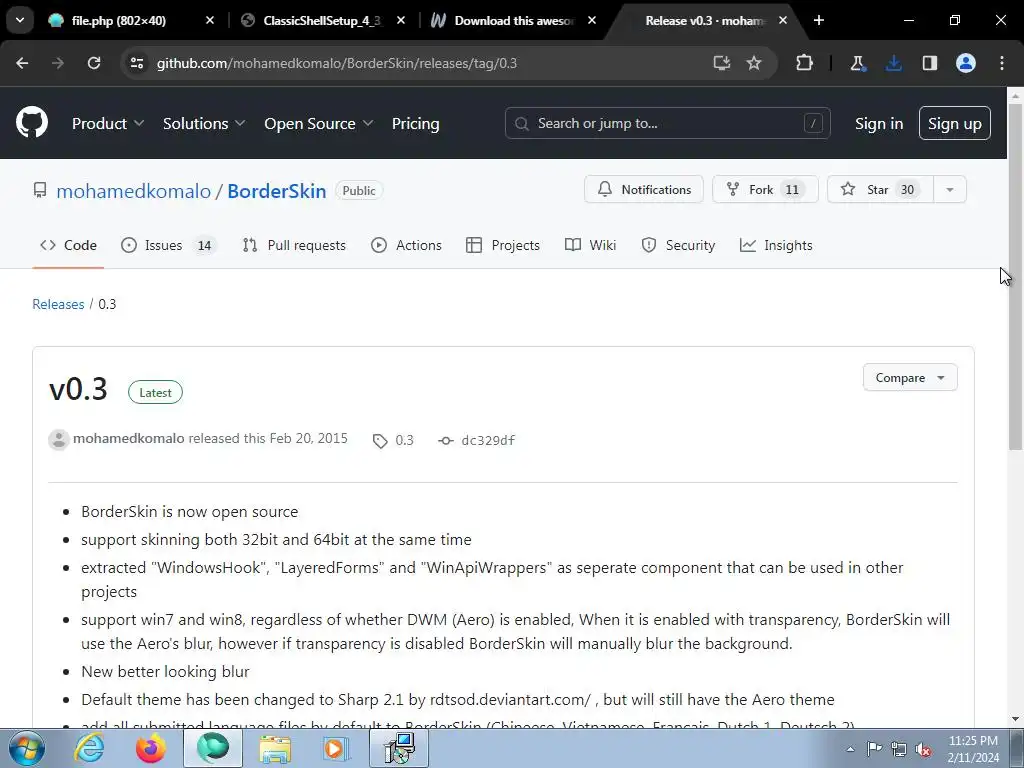Screen dimensions: 1024x768
Task: Open a new tab with plus button
Action: [819, 20]
